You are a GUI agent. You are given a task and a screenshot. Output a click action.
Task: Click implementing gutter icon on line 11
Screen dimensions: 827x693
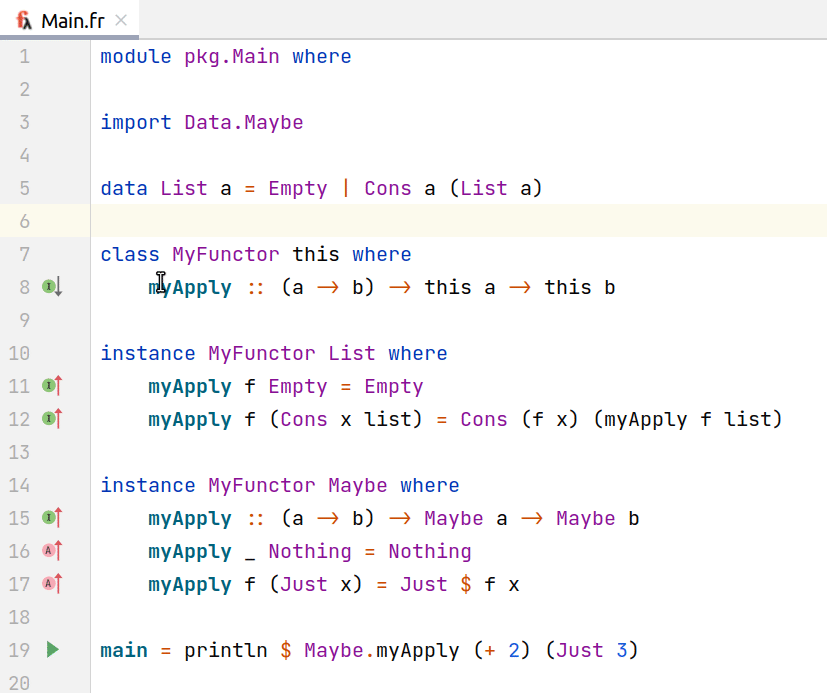(52, 386)
